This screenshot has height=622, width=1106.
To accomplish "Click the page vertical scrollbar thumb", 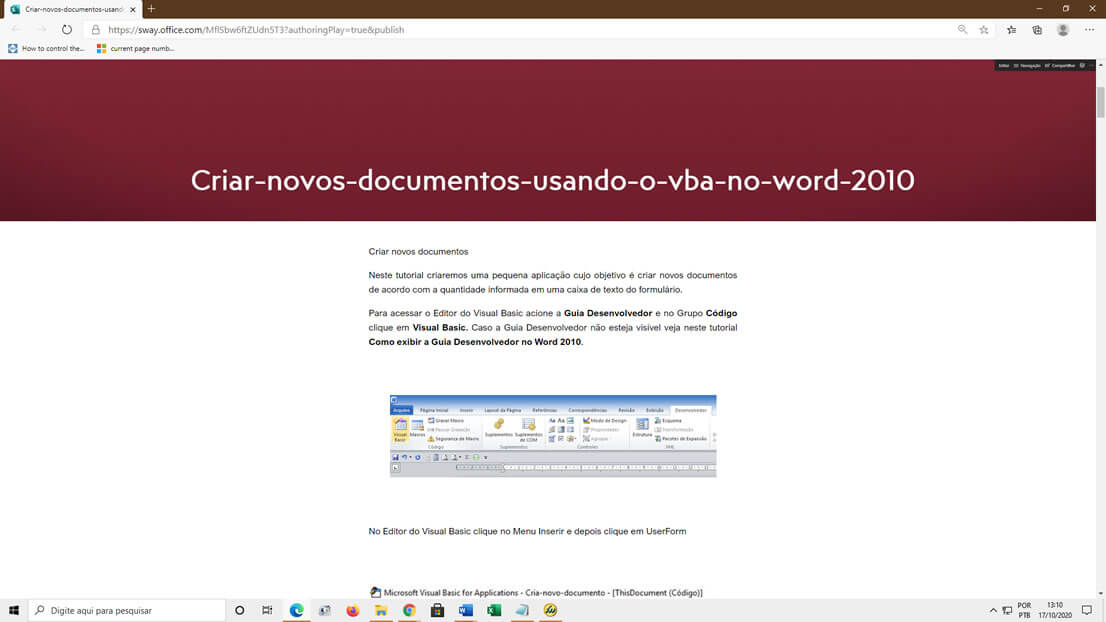I will point(1100,102).
